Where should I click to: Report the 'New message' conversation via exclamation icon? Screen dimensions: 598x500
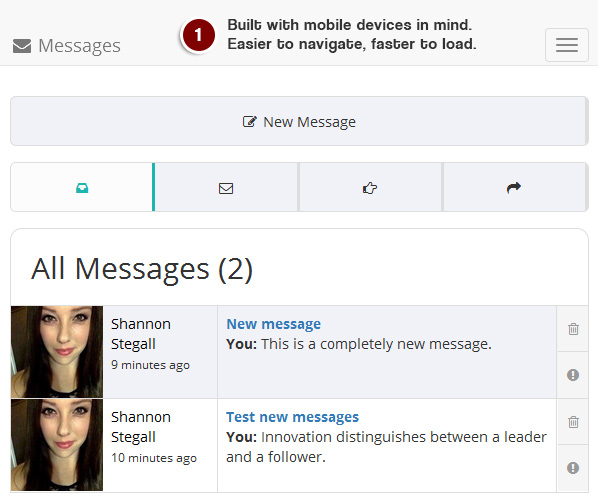tap(573, 375)
